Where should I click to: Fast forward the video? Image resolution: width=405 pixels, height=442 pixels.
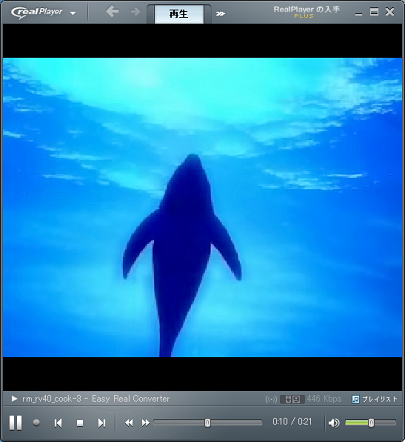[146, 423]
